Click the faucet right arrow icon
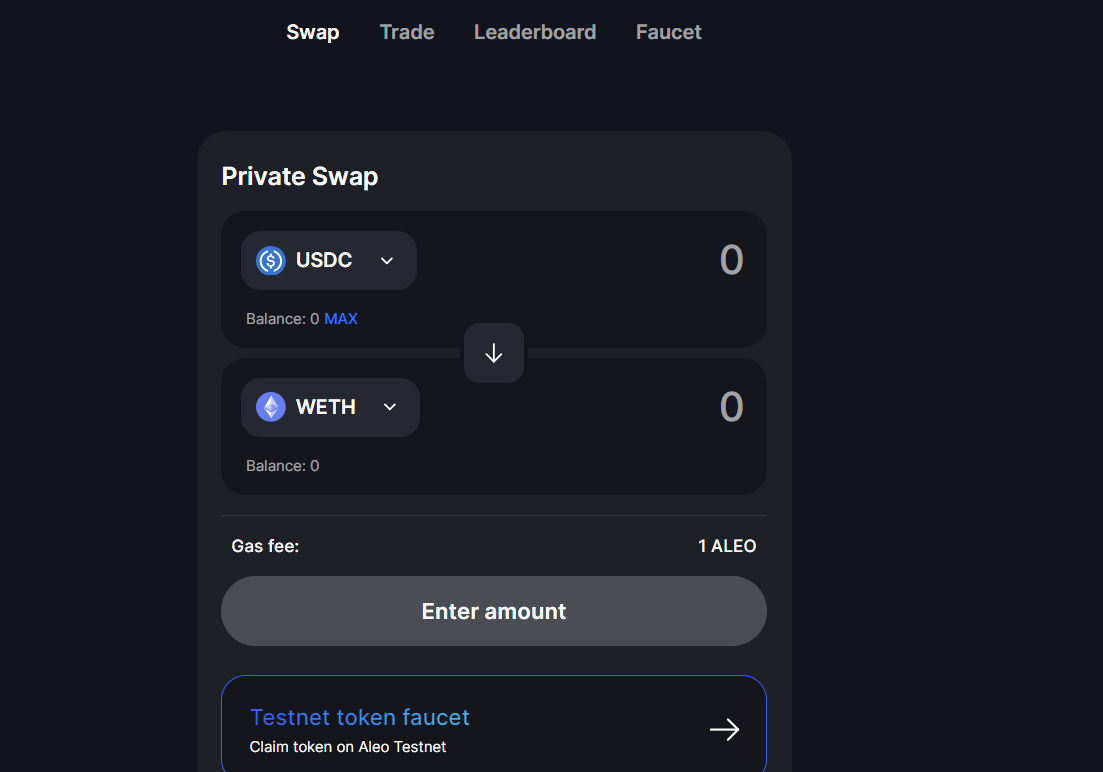The width and height of the screenshot is (1103, 772). point(725,730)
